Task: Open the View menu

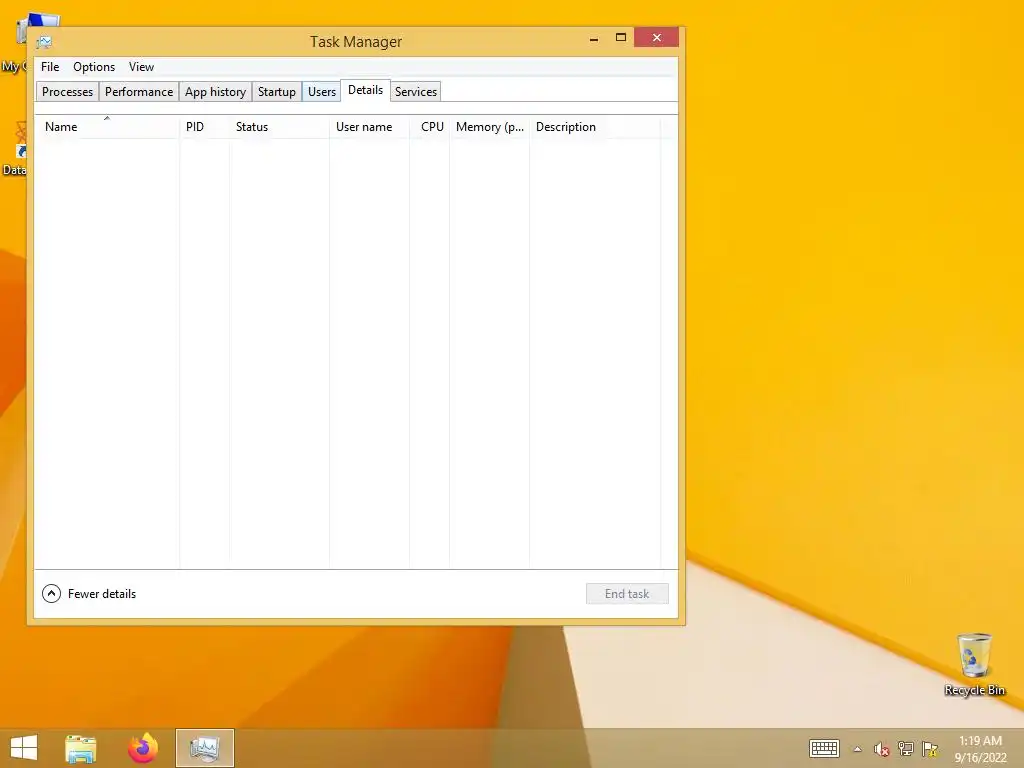Action: click(141, 67)
